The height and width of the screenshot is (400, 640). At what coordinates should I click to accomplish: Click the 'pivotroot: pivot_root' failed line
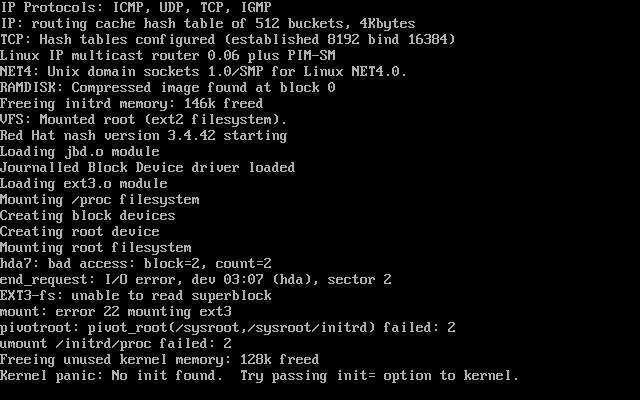click(x=227, y=327)
